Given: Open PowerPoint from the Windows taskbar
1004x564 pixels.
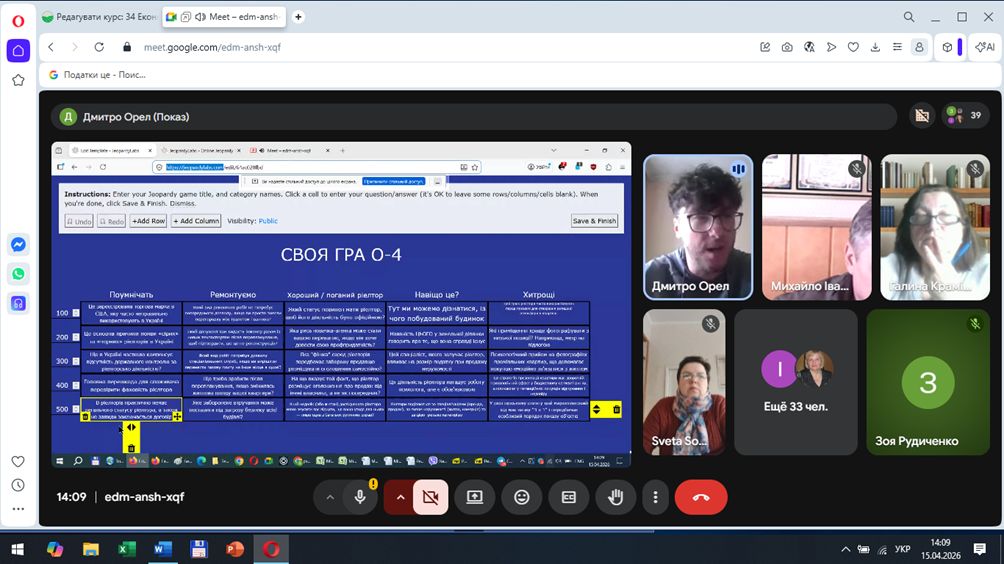Looking at the screenshot, I should 235,549.
